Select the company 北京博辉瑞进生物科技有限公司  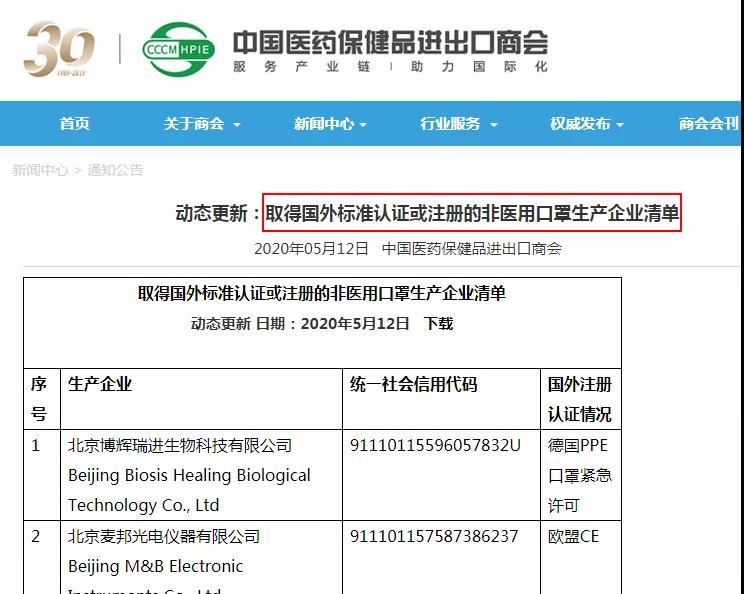point(180,445)
